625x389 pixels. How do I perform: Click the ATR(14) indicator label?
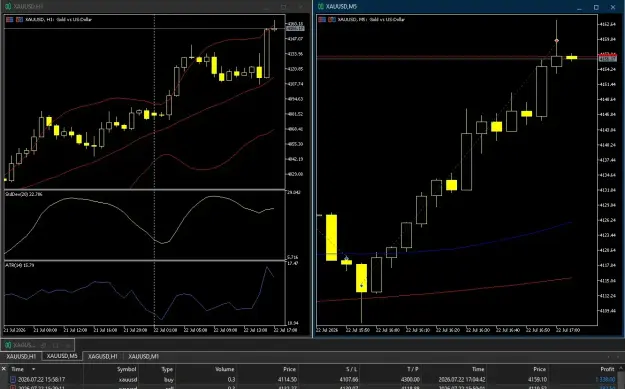pos(20,265)
